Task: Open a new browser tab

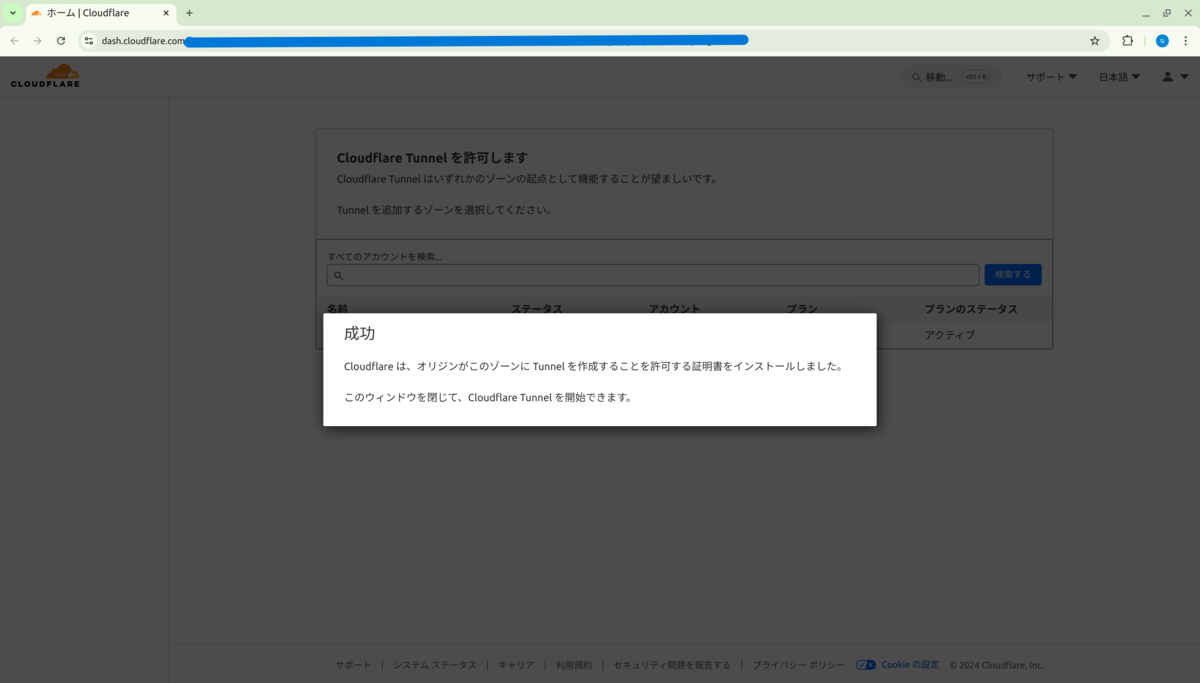Action: 189,13
